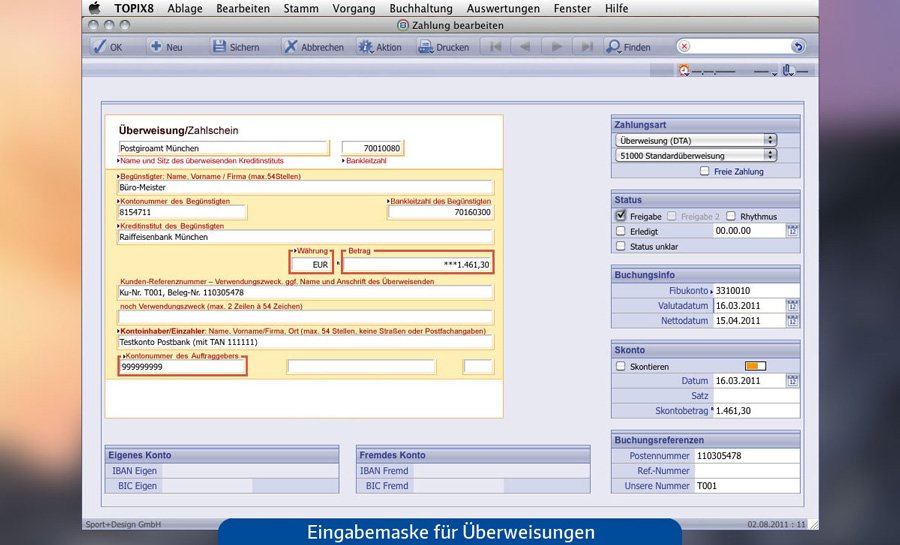Open calendar picker for Skonto Datum

tap(793, 380)
